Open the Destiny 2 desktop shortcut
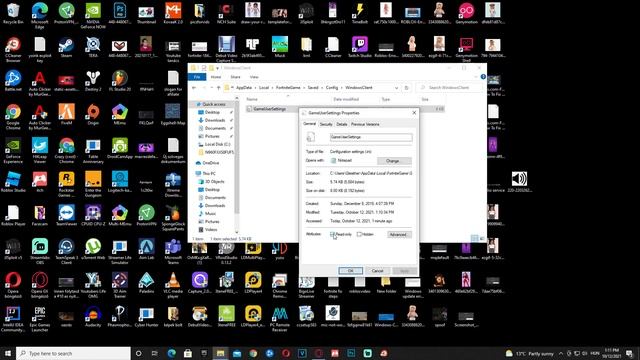The image size is (640, 360). point(93,81)
